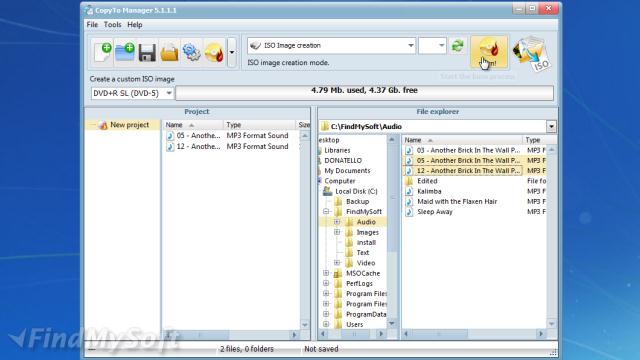640x360 pixels.
Task: Expand the Video folder node
Action: pos(337,263)
